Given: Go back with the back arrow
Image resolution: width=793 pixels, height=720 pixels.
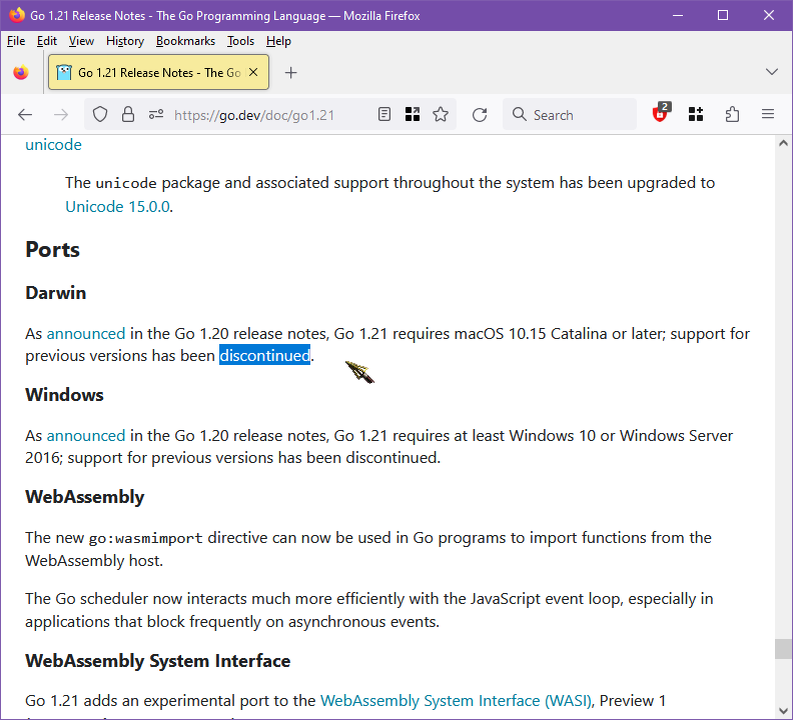Looking at the screenshot, I should pyautogui.click(x=25, y=115).
